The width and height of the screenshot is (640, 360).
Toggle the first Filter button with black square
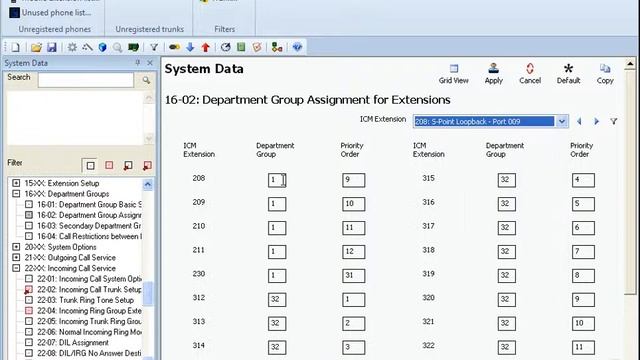coord(90,165)
